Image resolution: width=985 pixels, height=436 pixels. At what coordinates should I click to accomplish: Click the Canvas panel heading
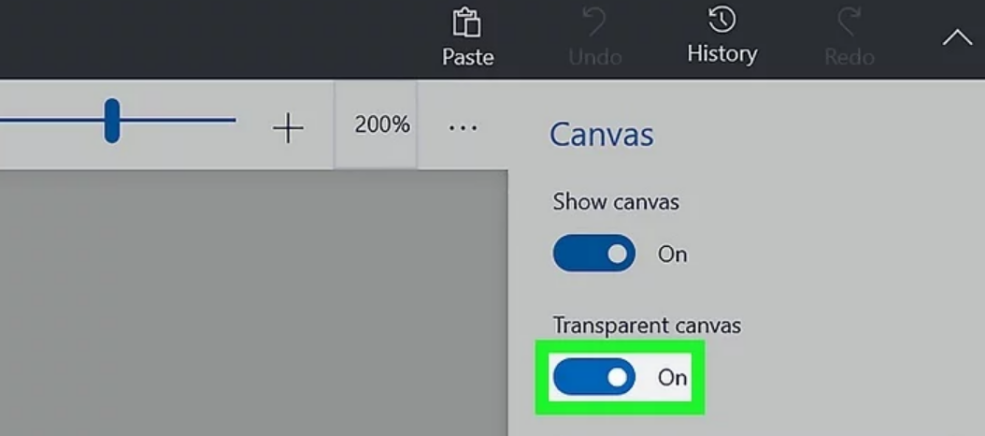click(601, 134)
